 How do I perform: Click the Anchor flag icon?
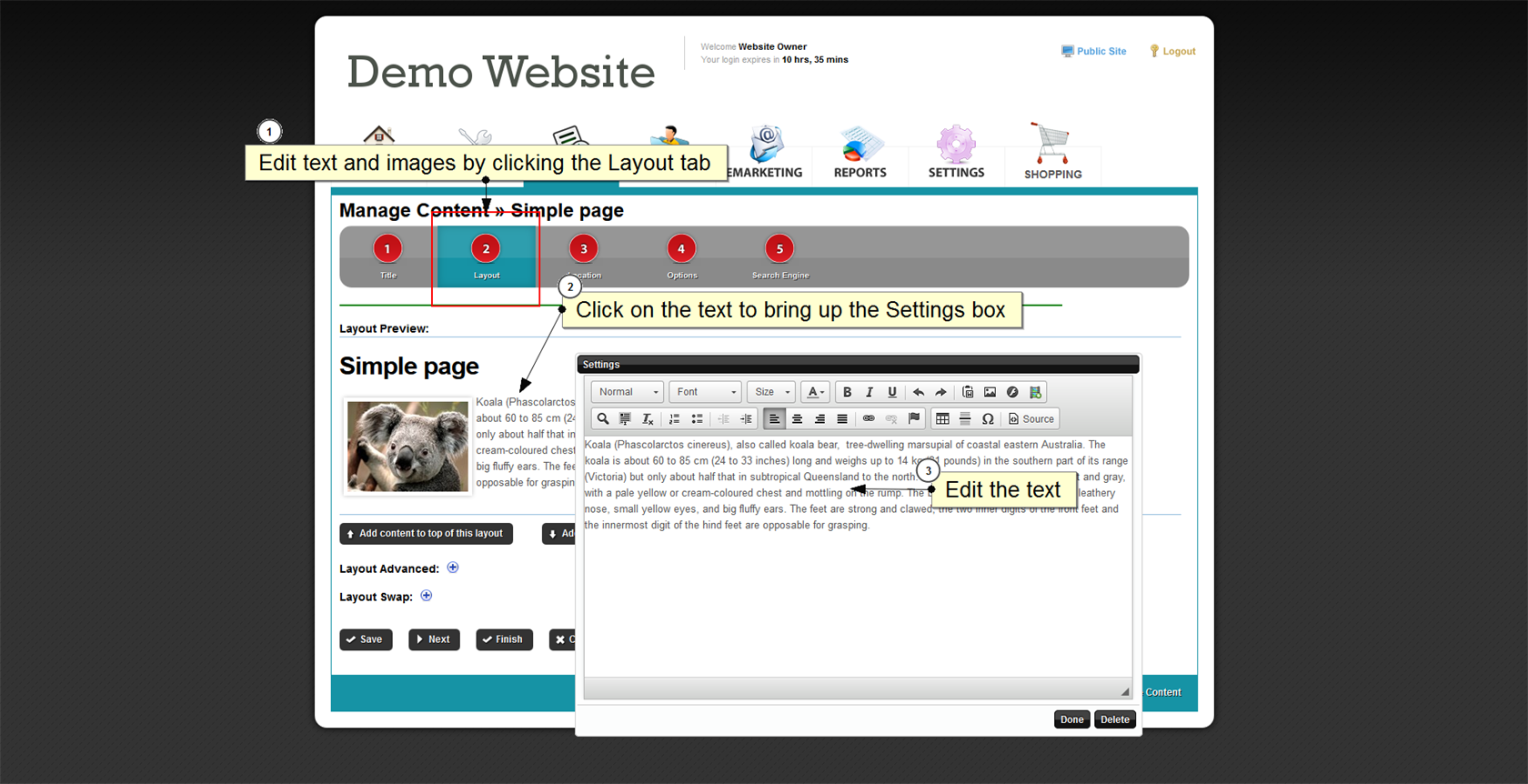(914, 419)
